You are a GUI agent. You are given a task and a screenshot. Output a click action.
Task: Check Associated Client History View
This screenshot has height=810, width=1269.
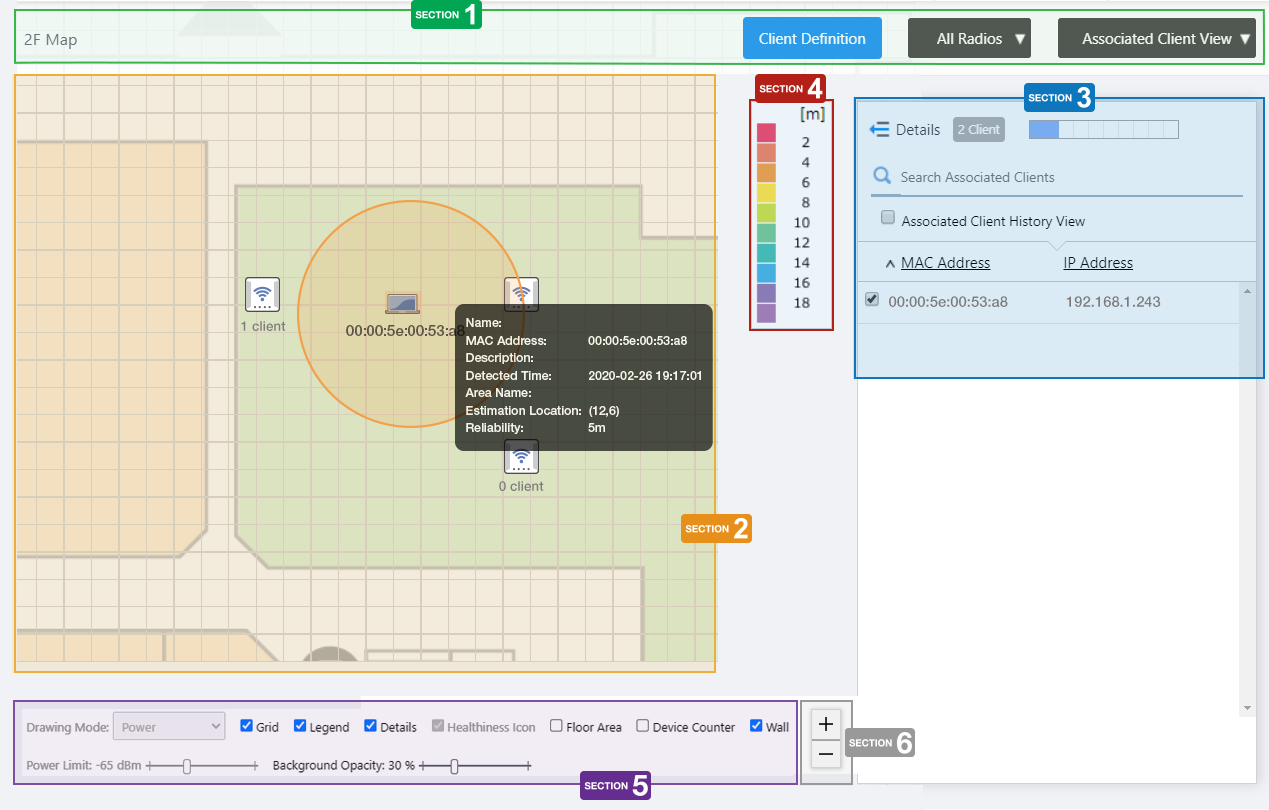(887, 218)
